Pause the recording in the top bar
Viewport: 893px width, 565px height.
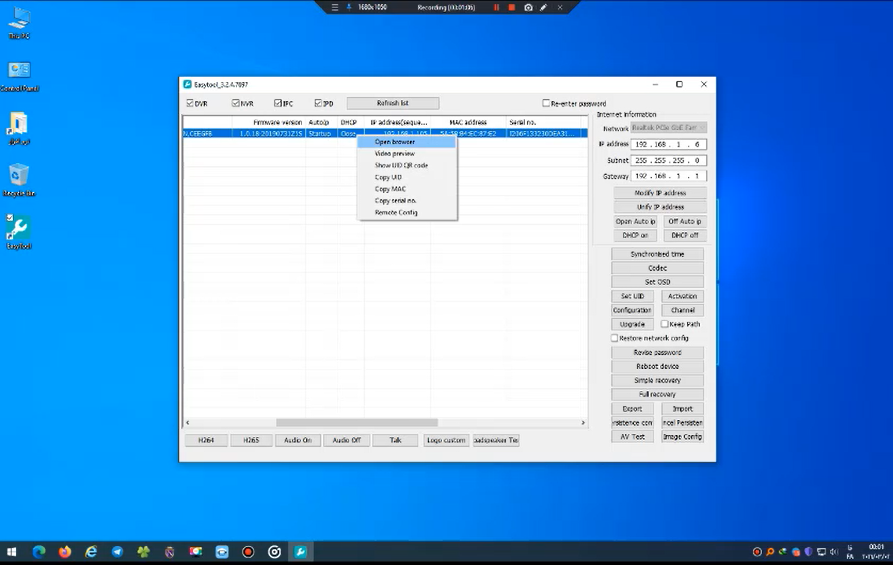496,7
